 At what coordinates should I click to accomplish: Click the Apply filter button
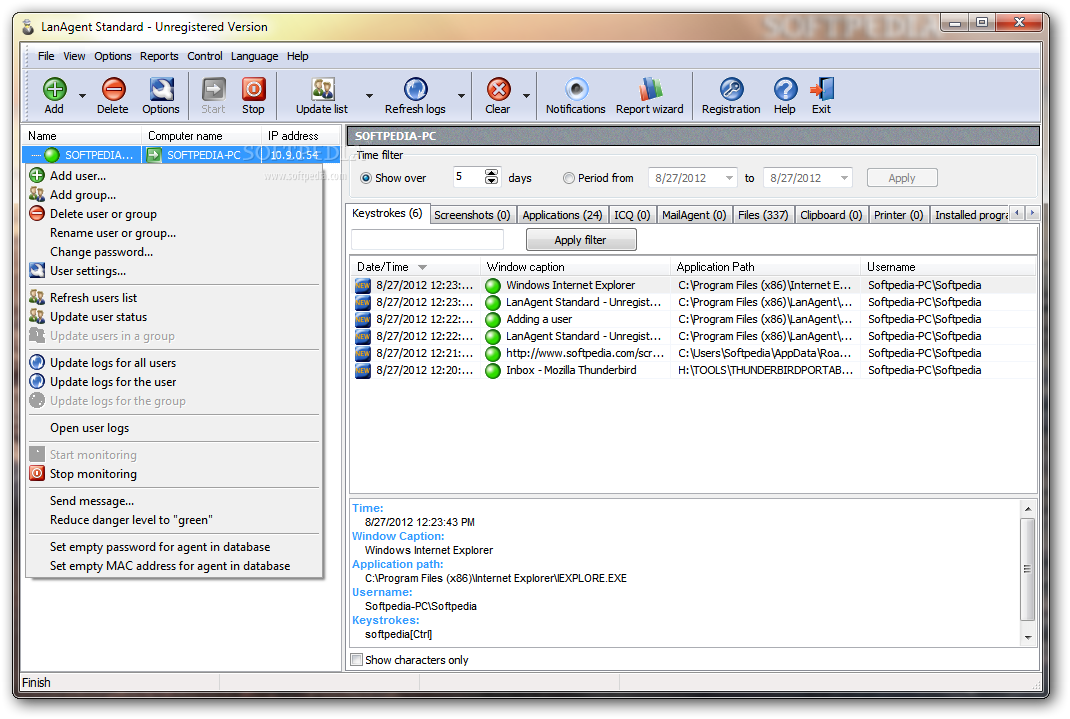coord(581,240)
